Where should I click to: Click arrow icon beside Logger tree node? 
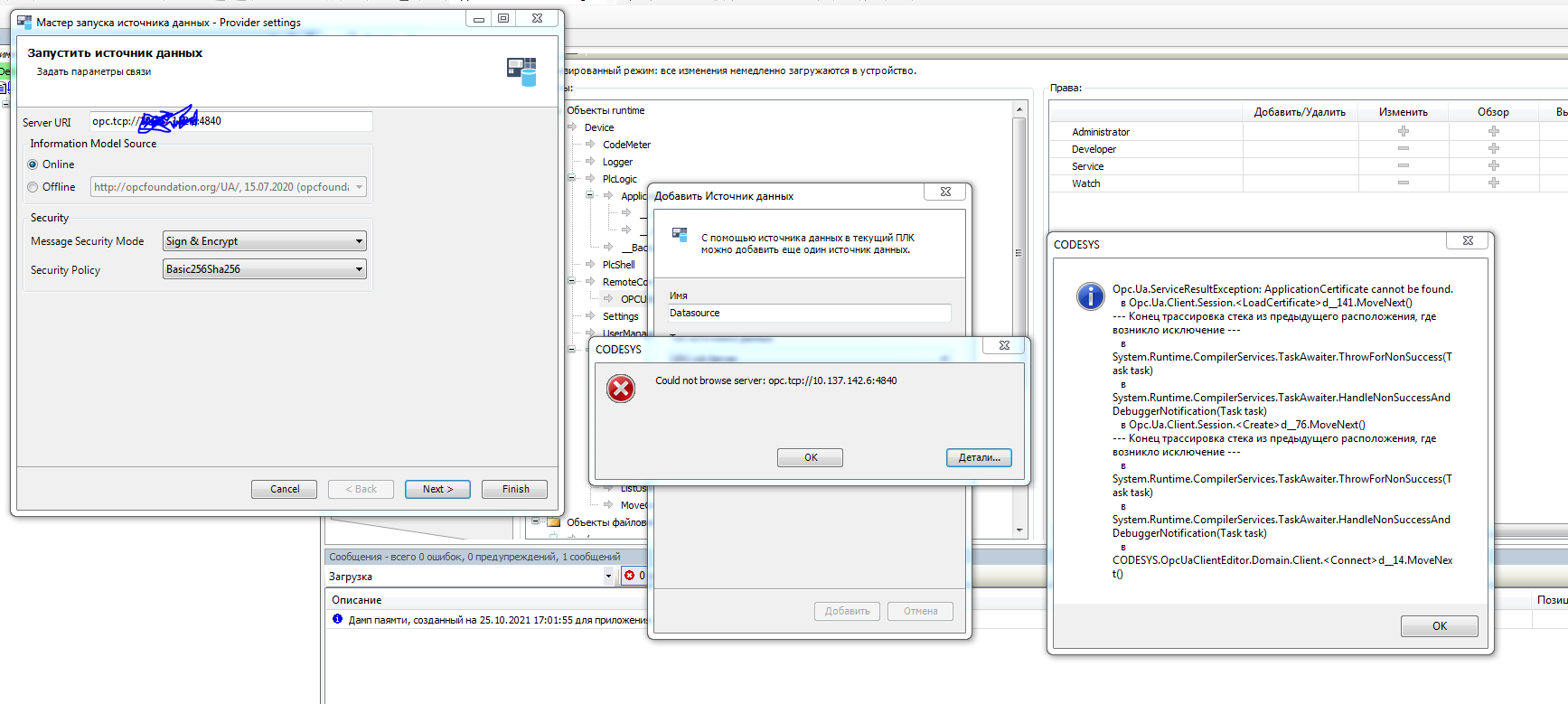590,162
